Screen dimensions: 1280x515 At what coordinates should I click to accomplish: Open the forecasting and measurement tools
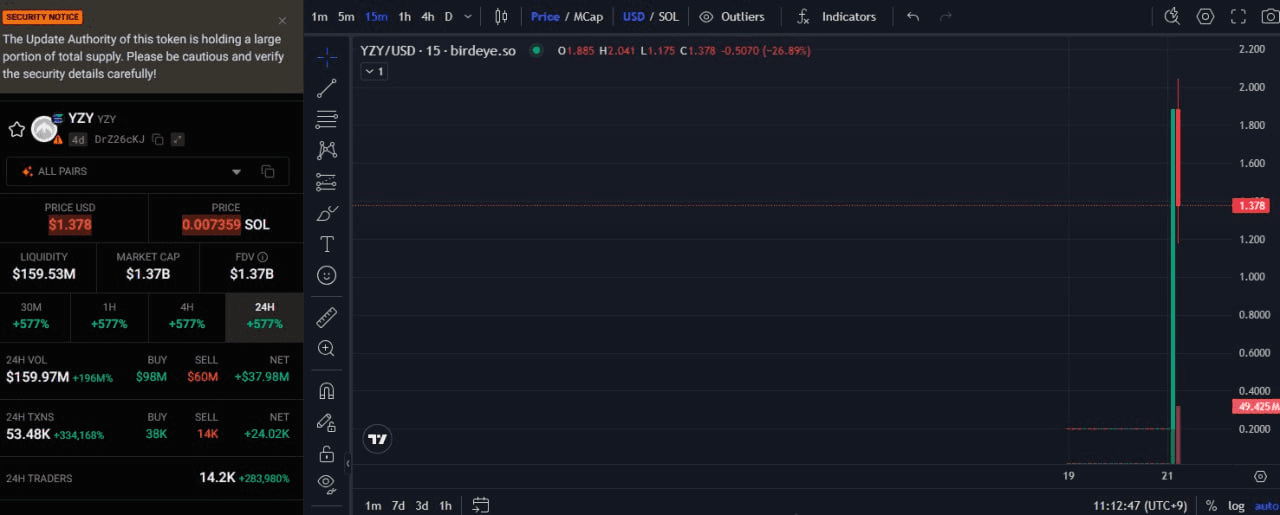pyautogui.click(x=326, y=182)
